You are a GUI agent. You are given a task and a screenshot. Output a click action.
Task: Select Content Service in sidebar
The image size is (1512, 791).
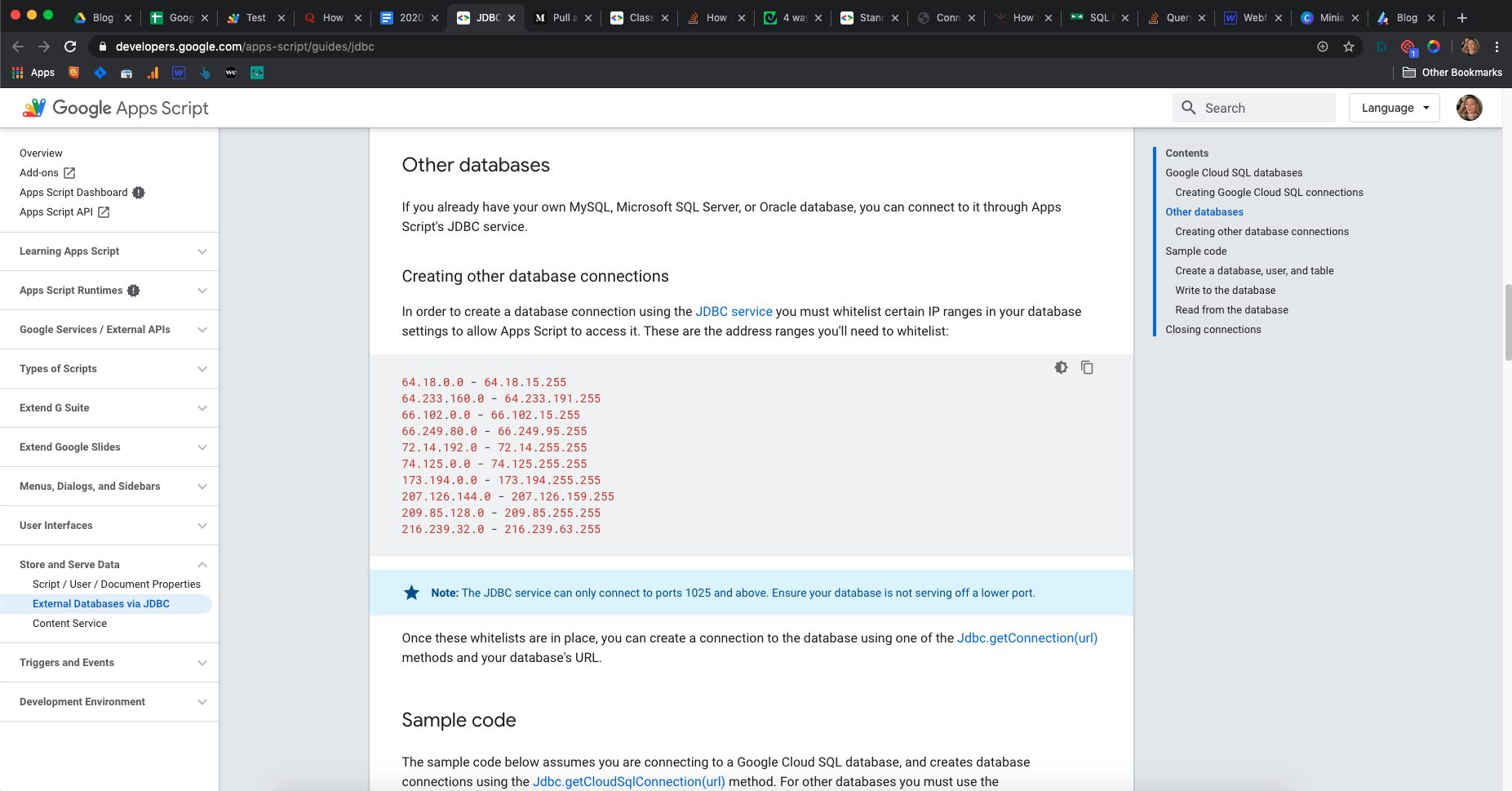69,624
